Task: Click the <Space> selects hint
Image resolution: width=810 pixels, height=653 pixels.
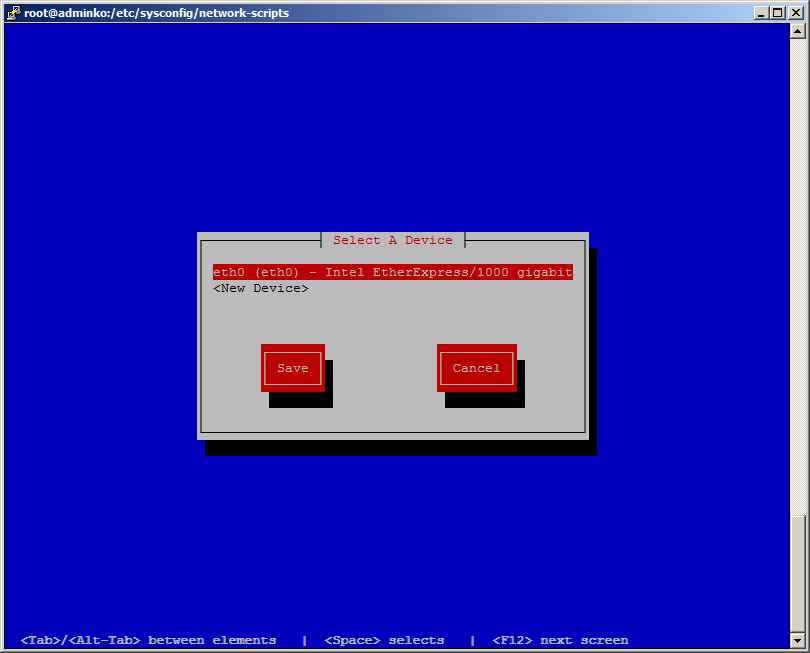Action: tap(384, 640)
